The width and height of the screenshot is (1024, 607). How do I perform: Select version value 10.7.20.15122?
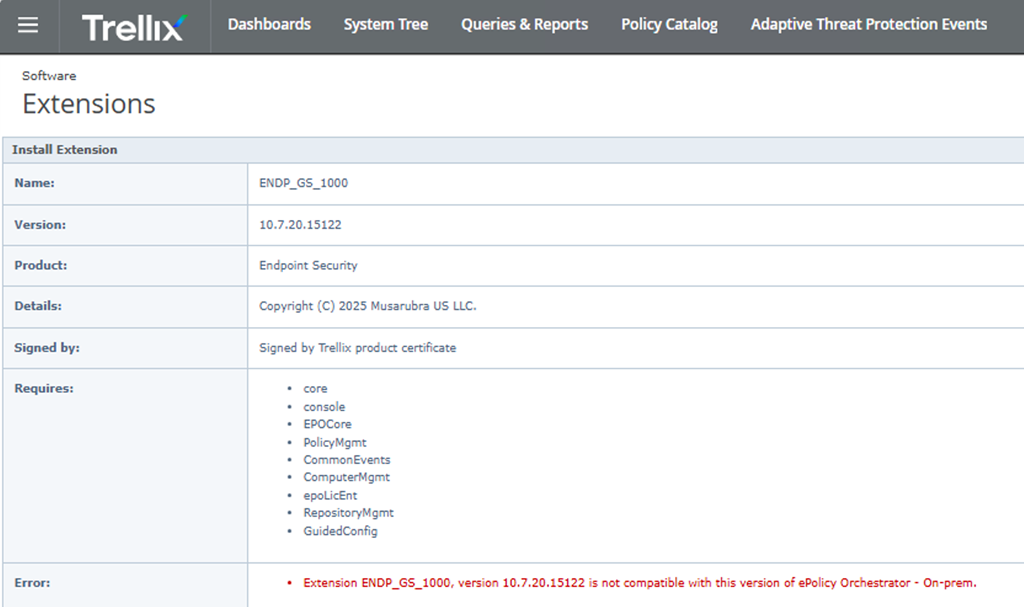pyautogui.click(x=300, y=225)
